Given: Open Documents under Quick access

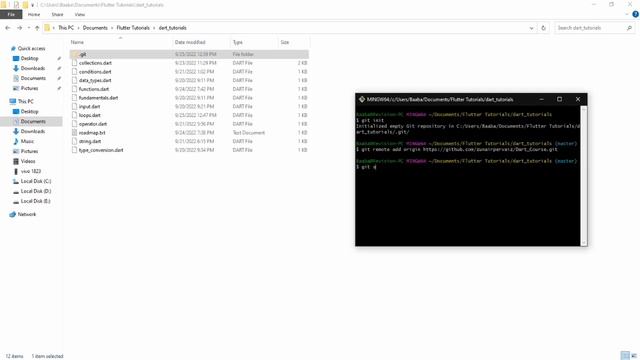Looking at the screenshot, I should 33,78.
